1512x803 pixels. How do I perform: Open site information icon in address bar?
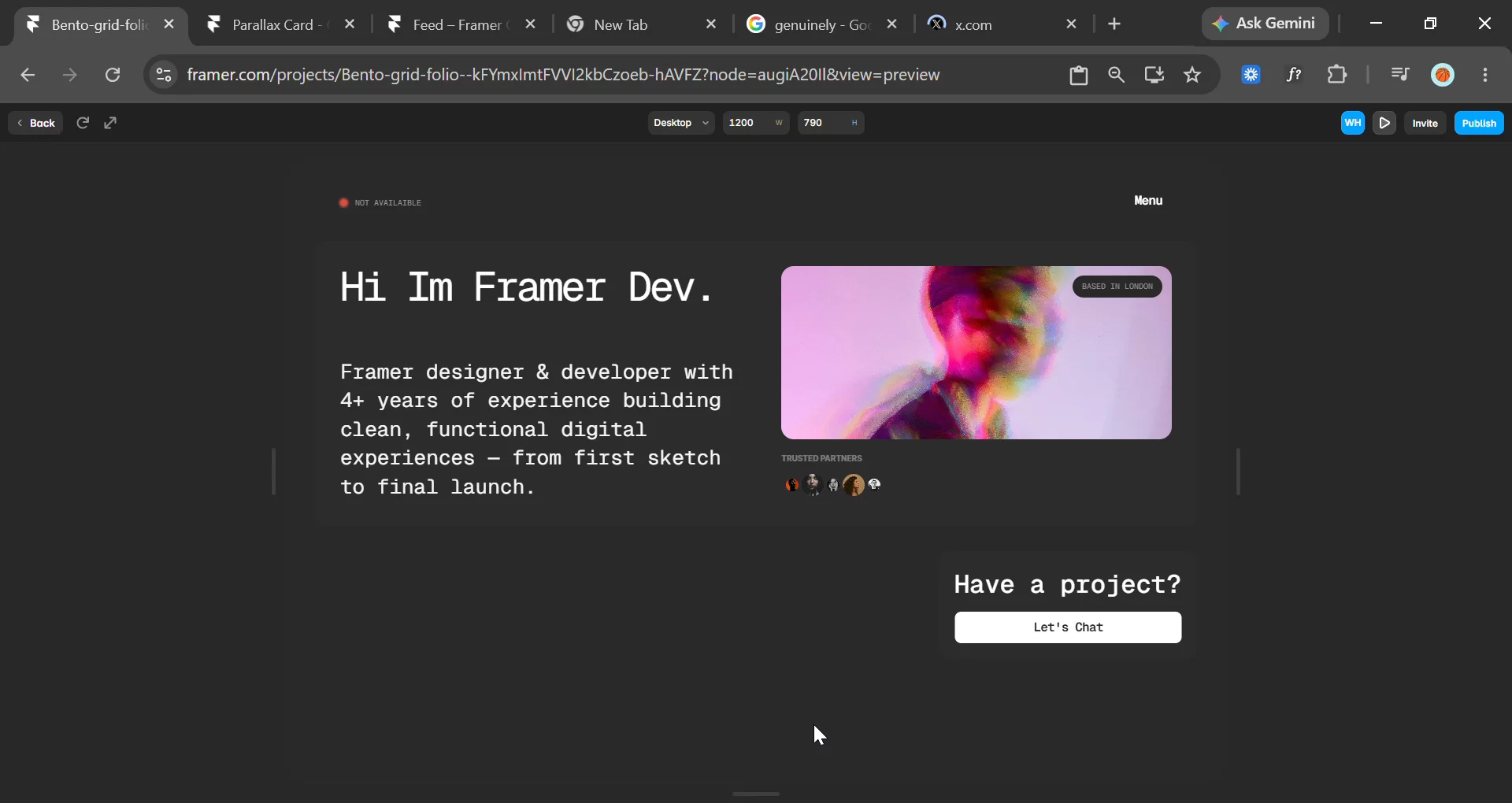(x=163, y=75)
